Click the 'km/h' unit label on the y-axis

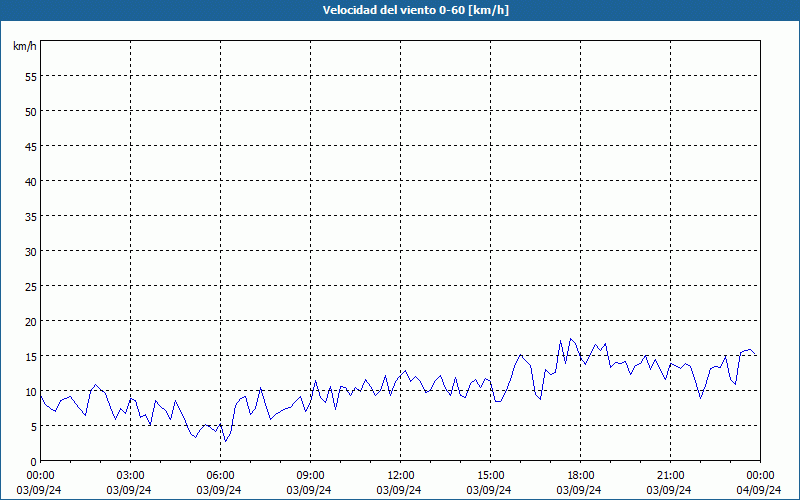[x=25, y=46]
